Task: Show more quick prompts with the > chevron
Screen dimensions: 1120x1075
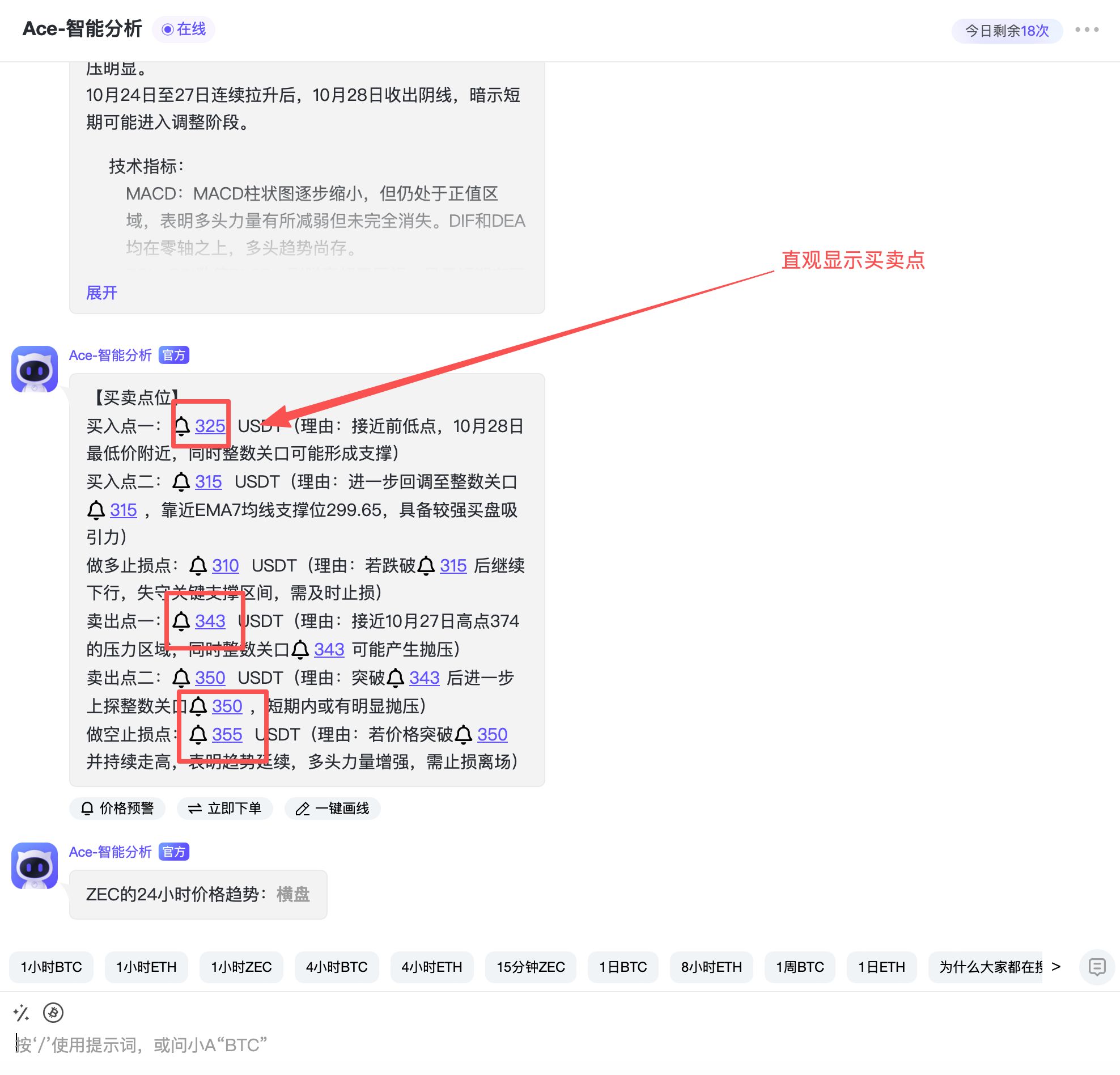Action: (1057, 967)
